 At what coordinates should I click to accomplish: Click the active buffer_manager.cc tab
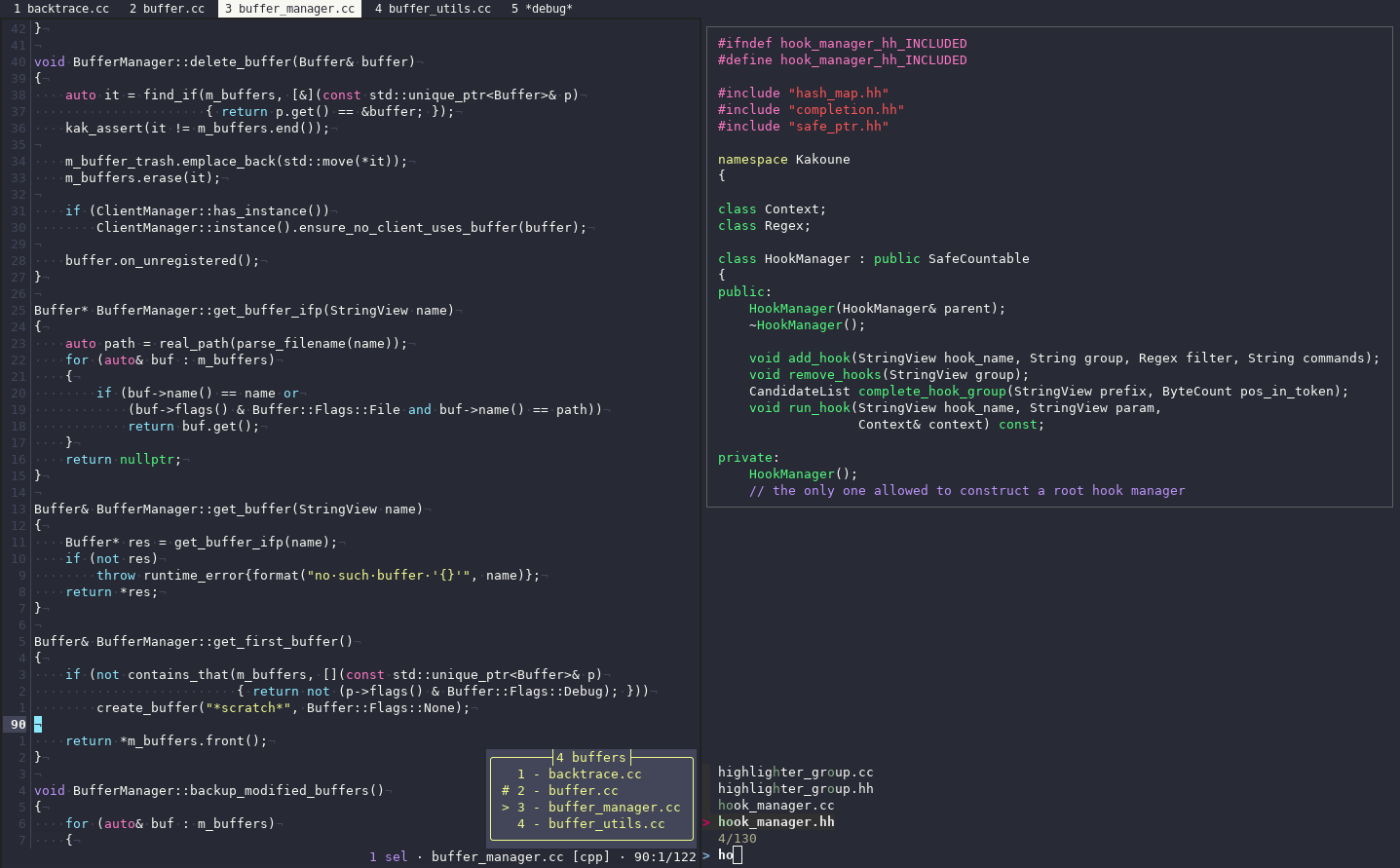[x=289, y=9]
